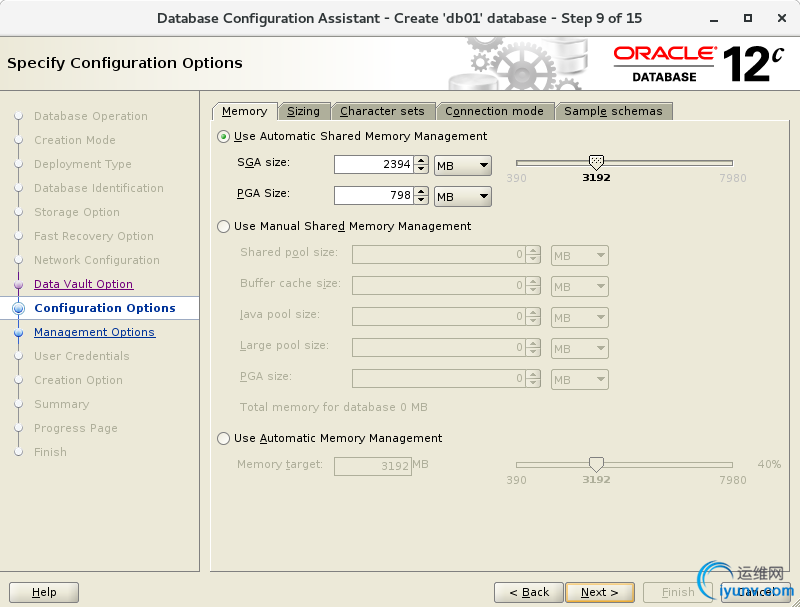
Task: Open the Sample schemas tab
Action: click(x=613, y=111)
